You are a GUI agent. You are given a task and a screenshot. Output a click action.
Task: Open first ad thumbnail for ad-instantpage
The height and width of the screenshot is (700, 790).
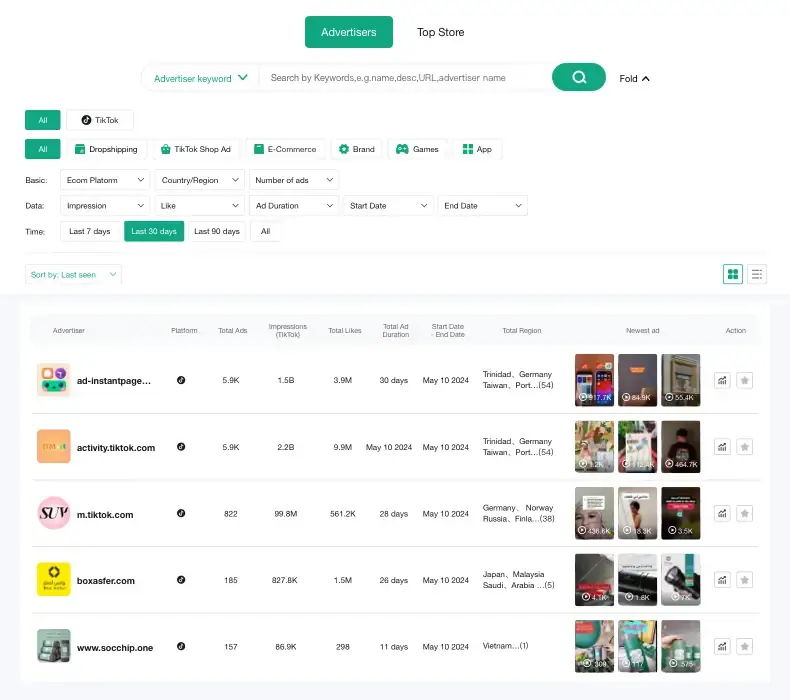[x=594, y=380]
